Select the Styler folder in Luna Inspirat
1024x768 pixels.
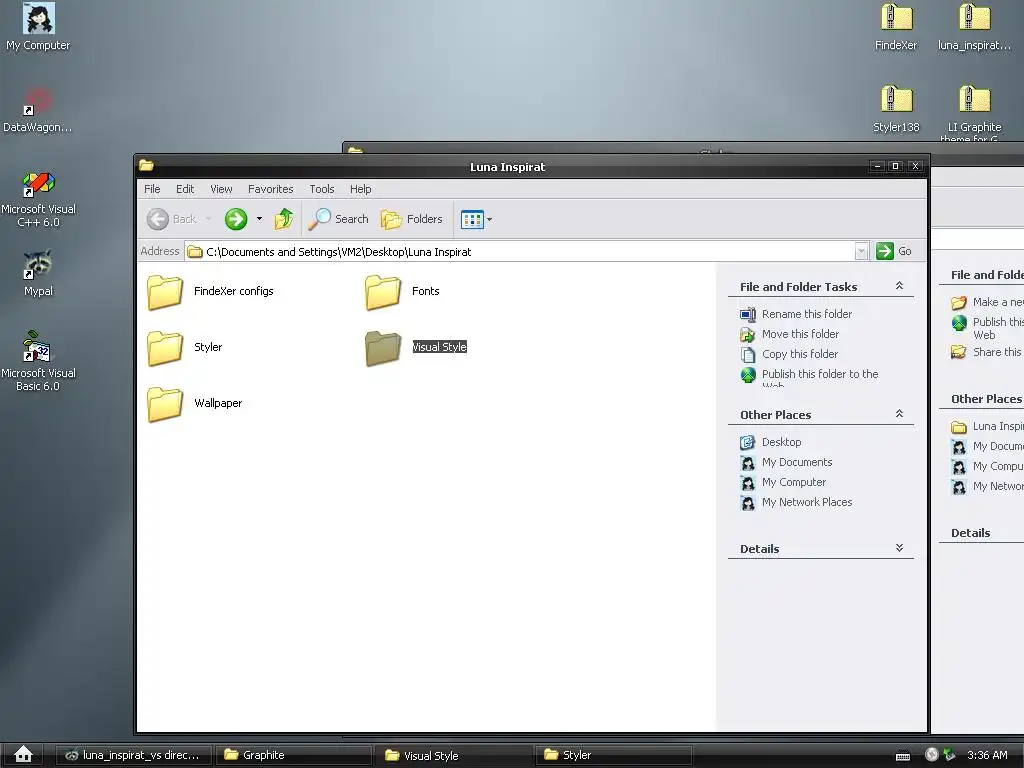[x=185, y=347]
